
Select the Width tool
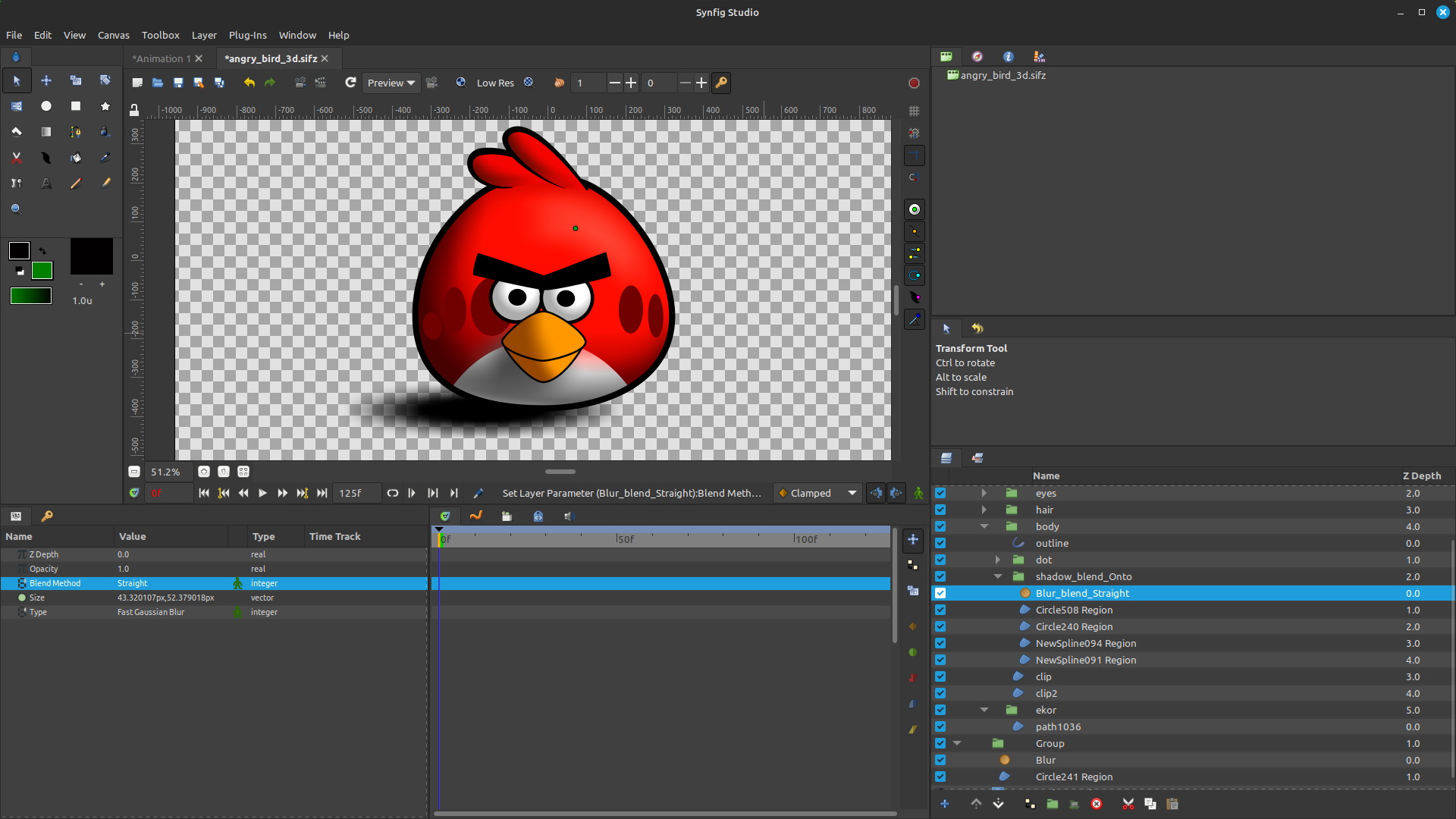[46, 158]
